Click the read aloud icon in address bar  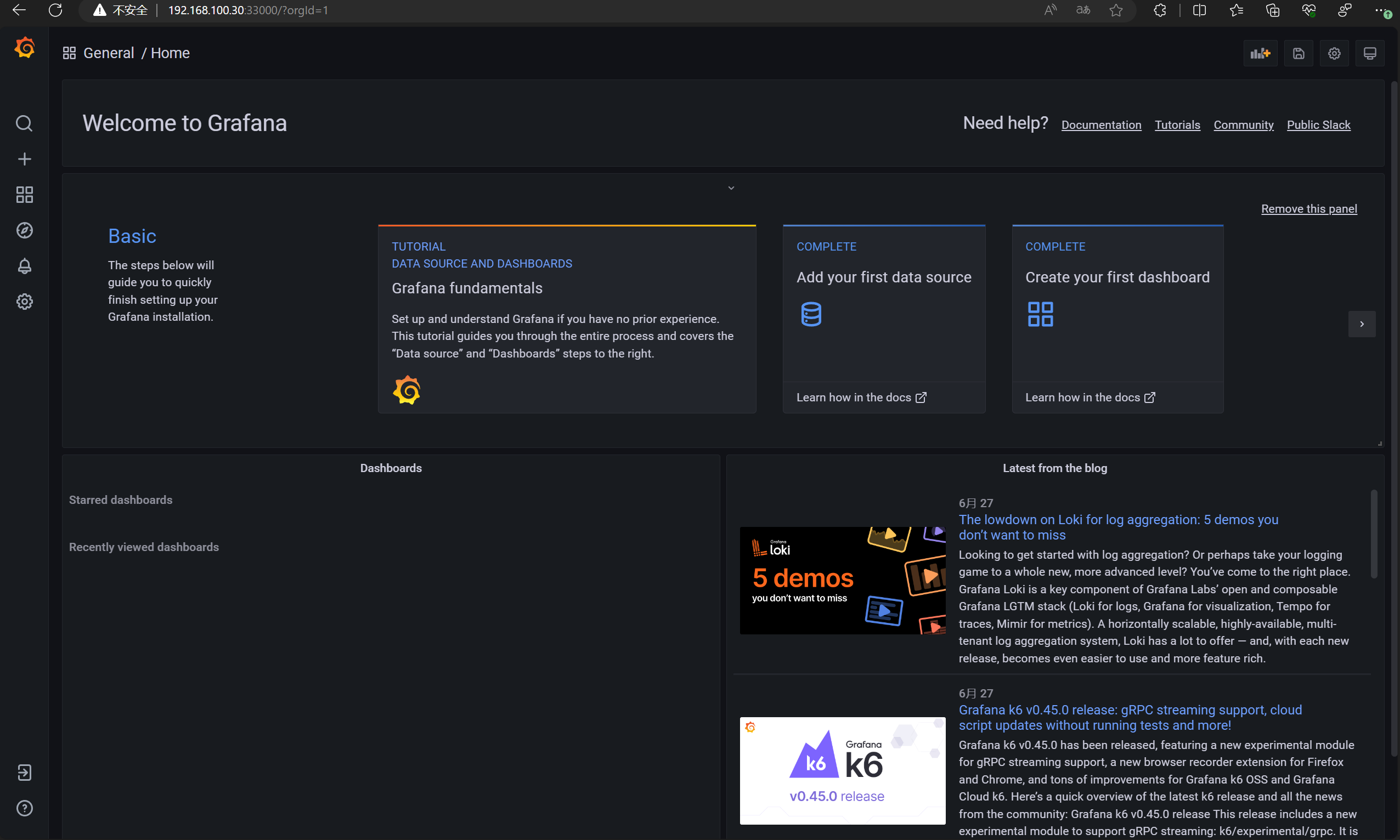(x=1050, y=10)
